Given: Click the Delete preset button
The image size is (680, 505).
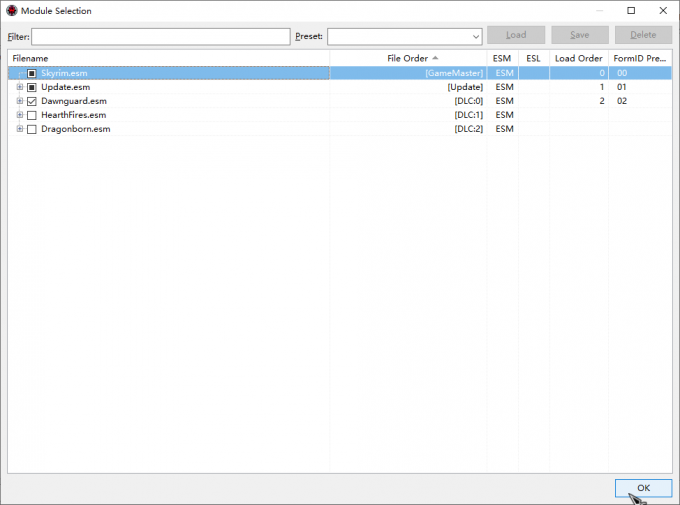Looking at the screenshot, I should pos(643,35).
